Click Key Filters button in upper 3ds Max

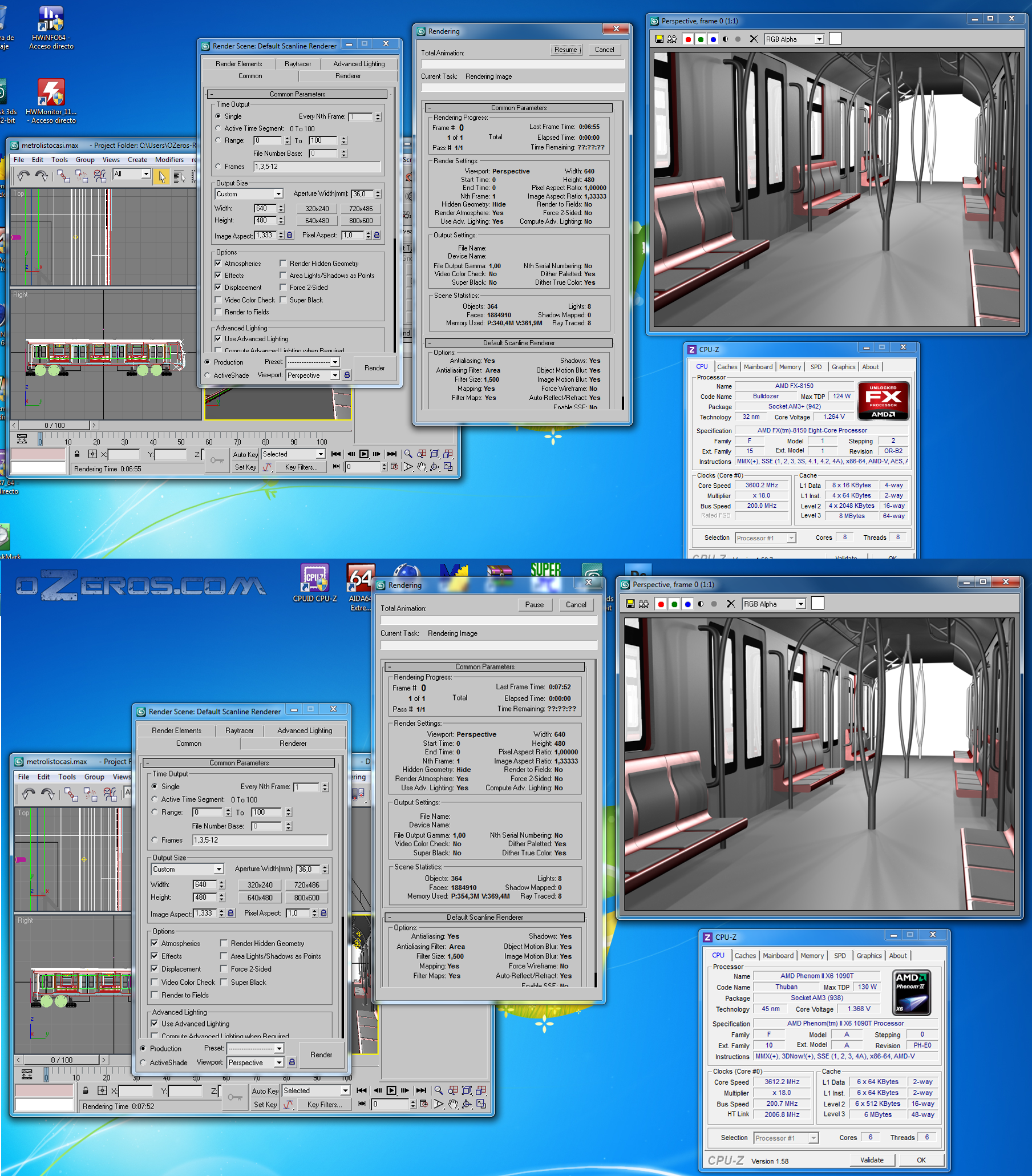(x=301, y=467)
